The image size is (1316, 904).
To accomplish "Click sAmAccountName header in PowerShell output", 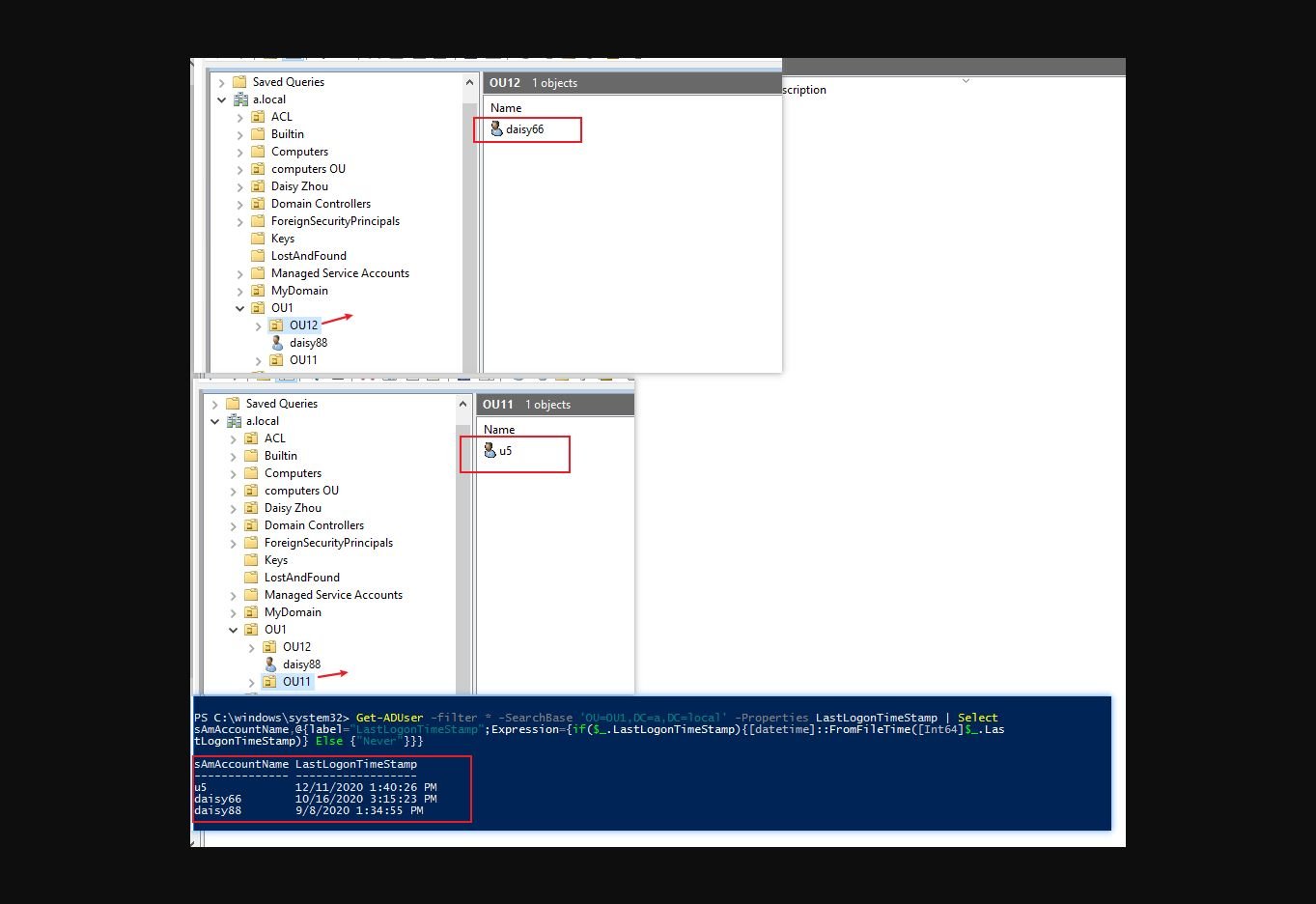I will (241, 764).
